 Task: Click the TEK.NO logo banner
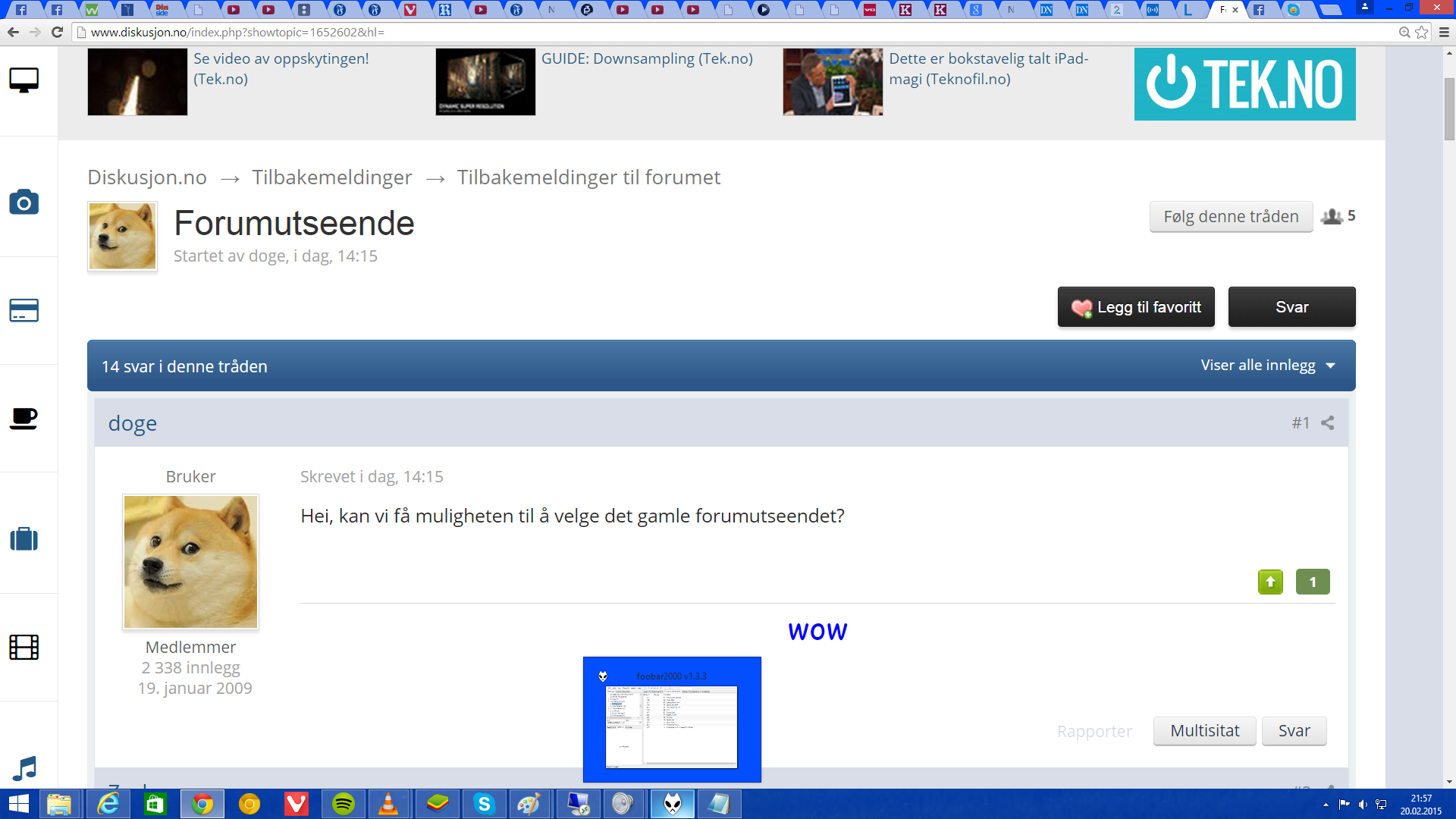1244,84
